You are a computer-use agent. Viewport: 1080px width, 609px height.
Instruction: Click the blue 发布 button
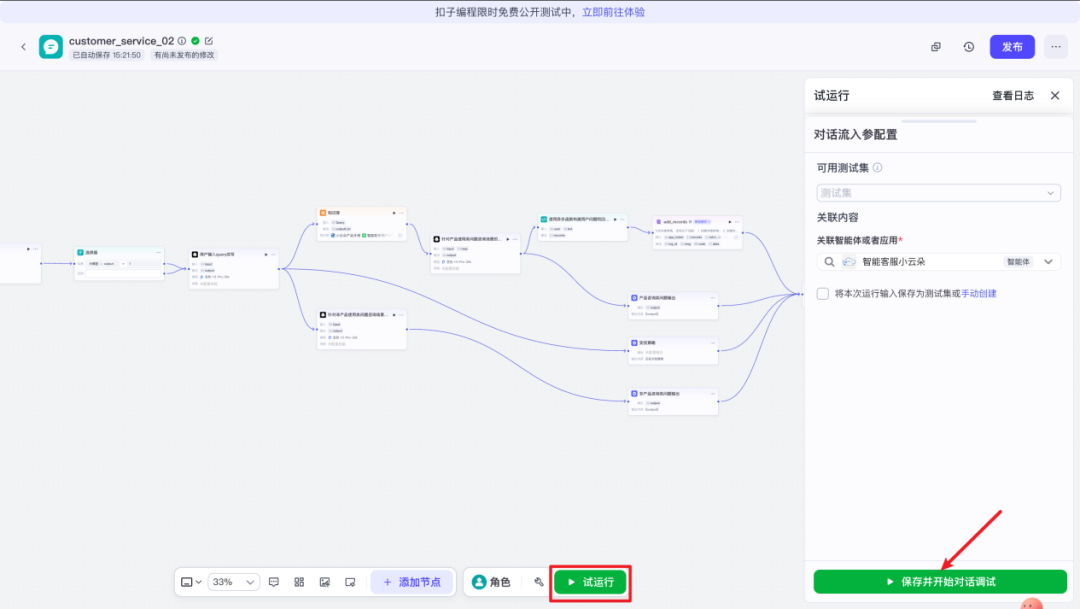1012,47
